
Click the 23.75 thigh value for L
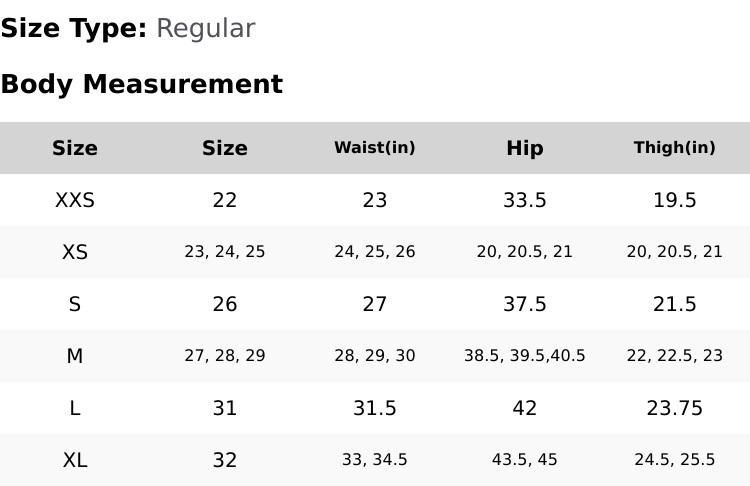[675, 408]
